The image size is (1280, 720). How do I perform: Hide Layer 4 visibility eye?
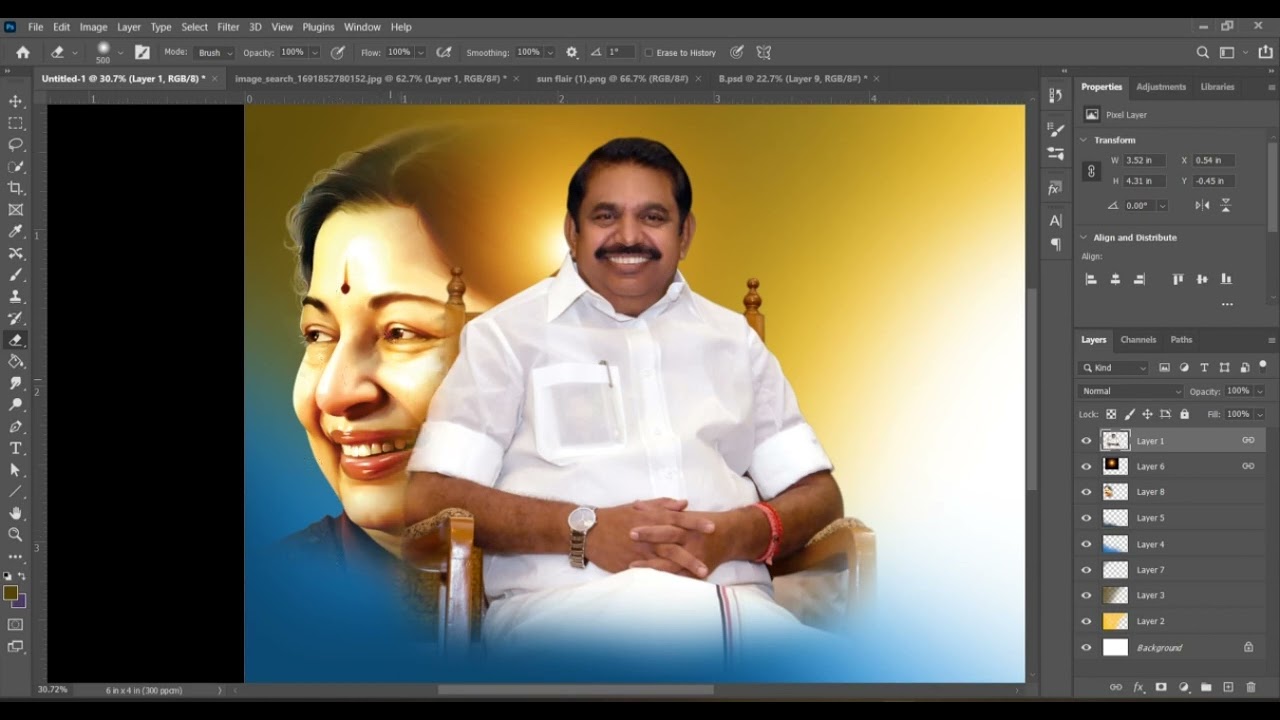[1086, 544]
